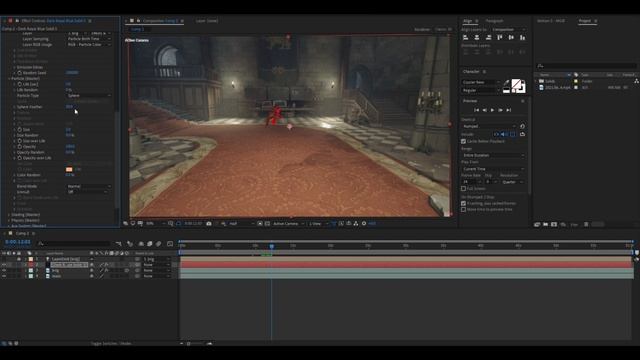Hide the music layer with eye icon
Screen dimensions: 640x360
coord(4,276)
